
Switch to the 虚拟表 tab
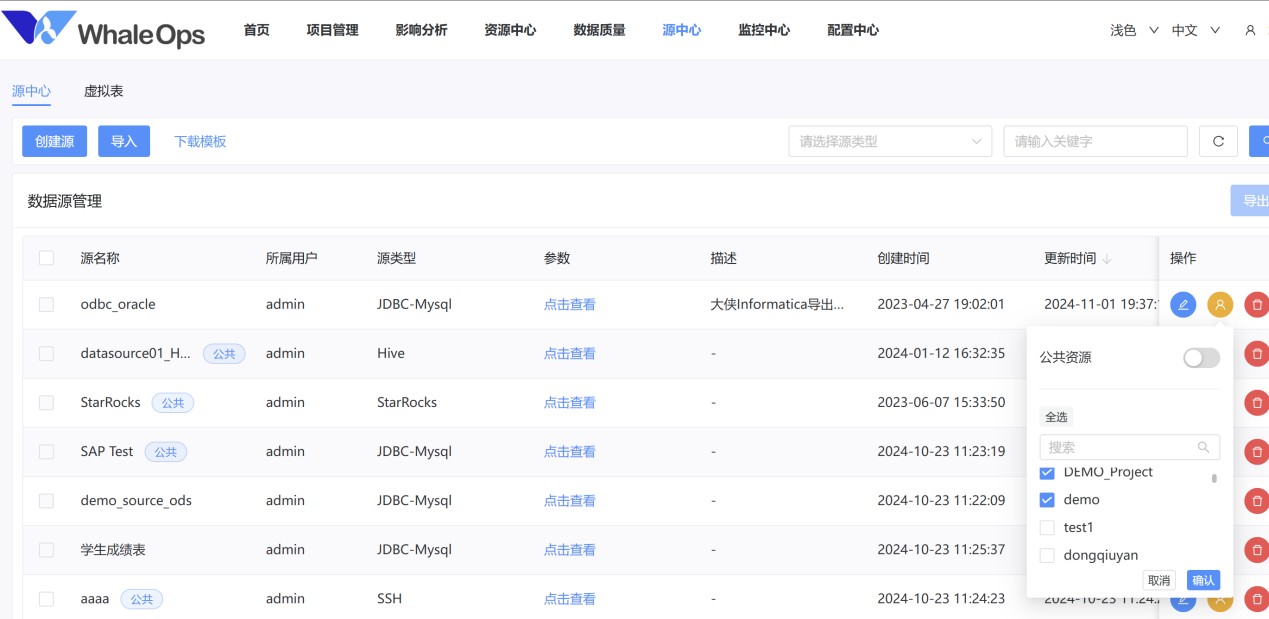tap(104, 91)
